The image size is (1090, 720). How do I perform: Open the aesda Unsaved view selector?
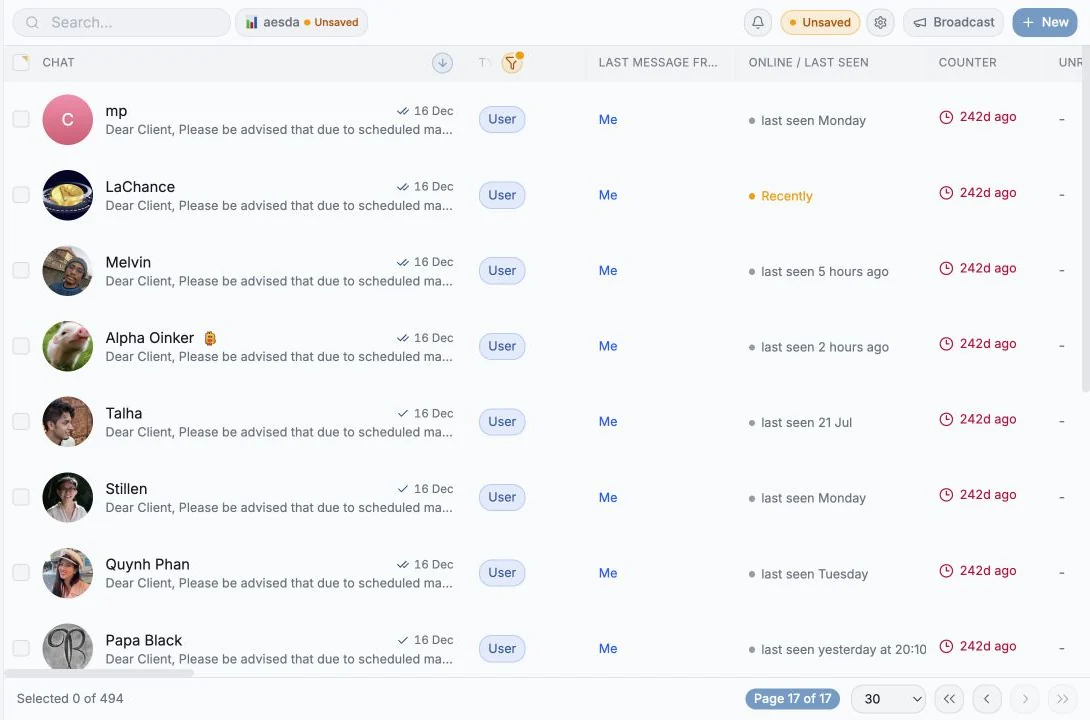(302, 22)
